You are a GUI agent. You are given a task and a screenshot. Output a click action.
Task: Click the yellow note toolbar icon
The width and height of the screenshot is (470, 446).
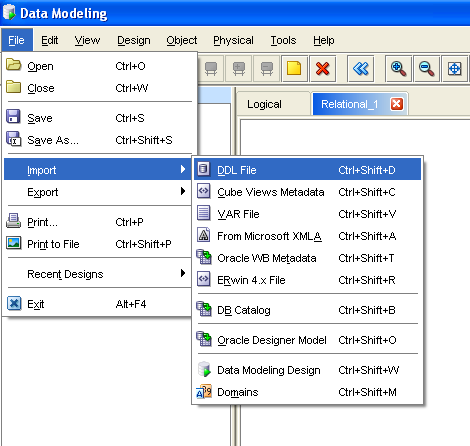click(294, 69)
